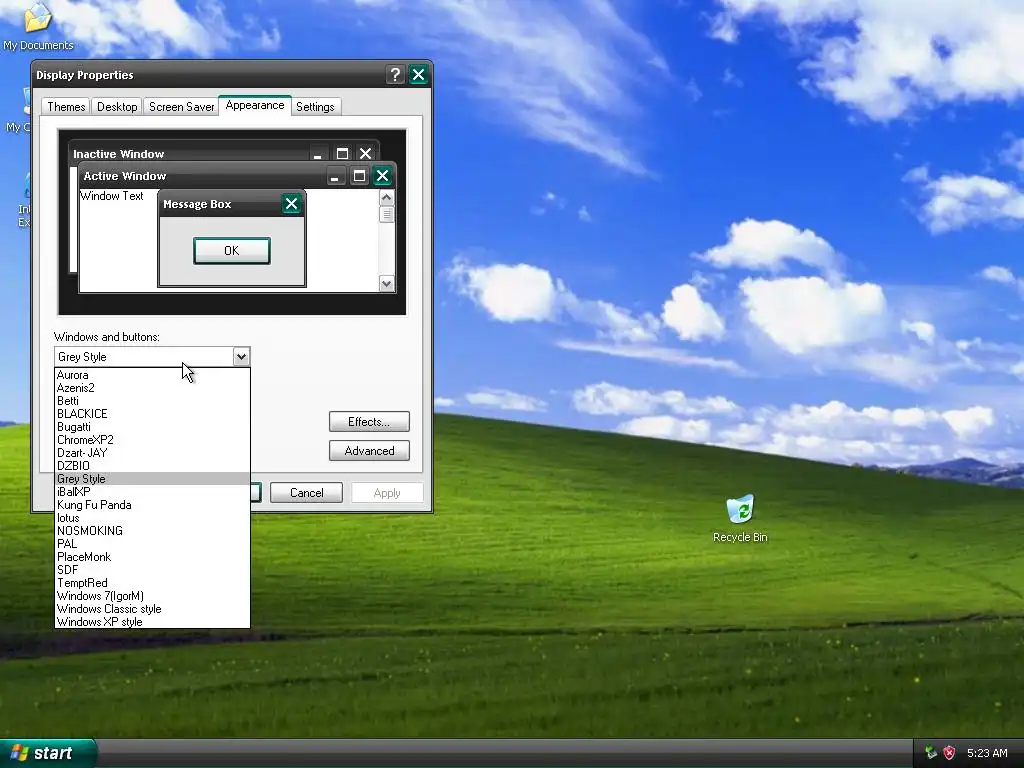Select the TemptRed style
The width and height of the screenshot is (1024, 768).
click(152, 583)
